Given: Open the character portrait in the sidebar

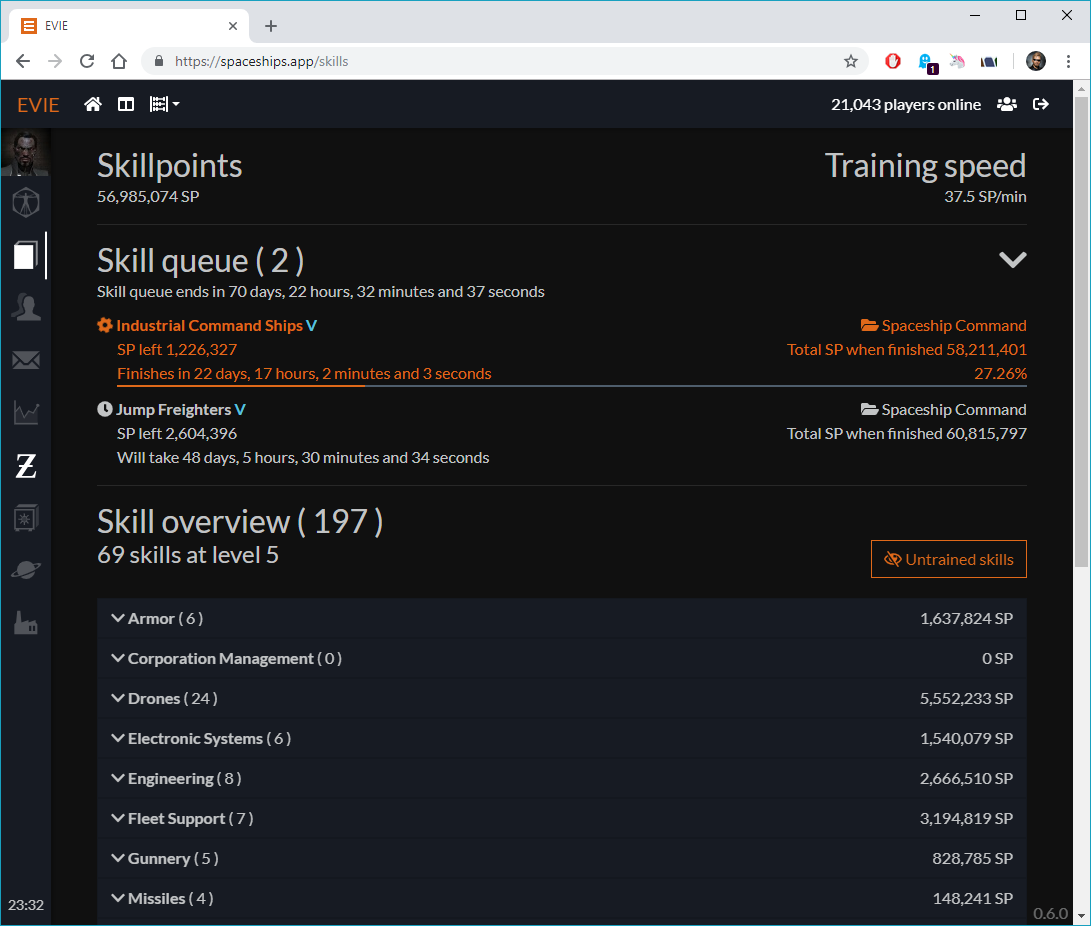Looking at the screenshot, I should (25, 152).
